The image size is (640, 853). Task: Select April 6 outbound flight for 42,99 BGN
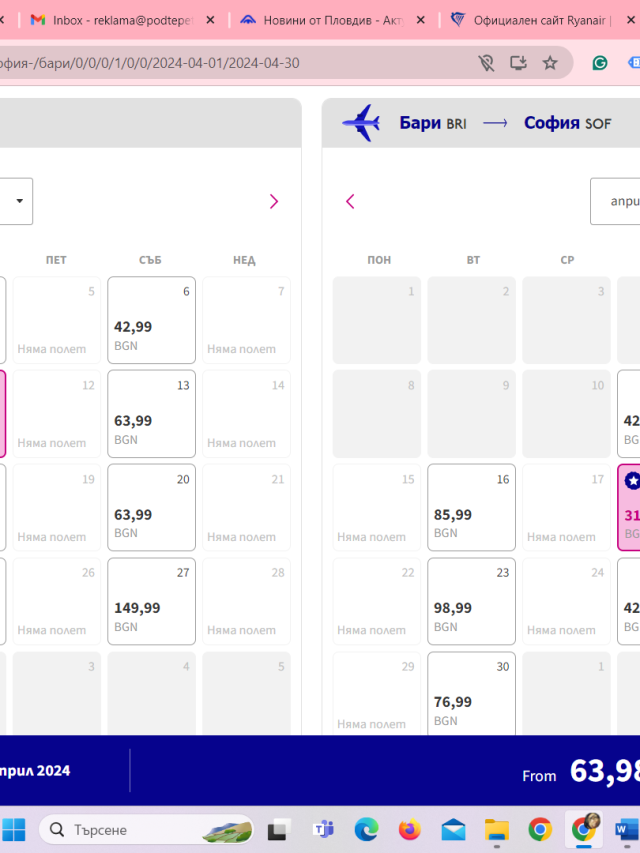(151, 320)
